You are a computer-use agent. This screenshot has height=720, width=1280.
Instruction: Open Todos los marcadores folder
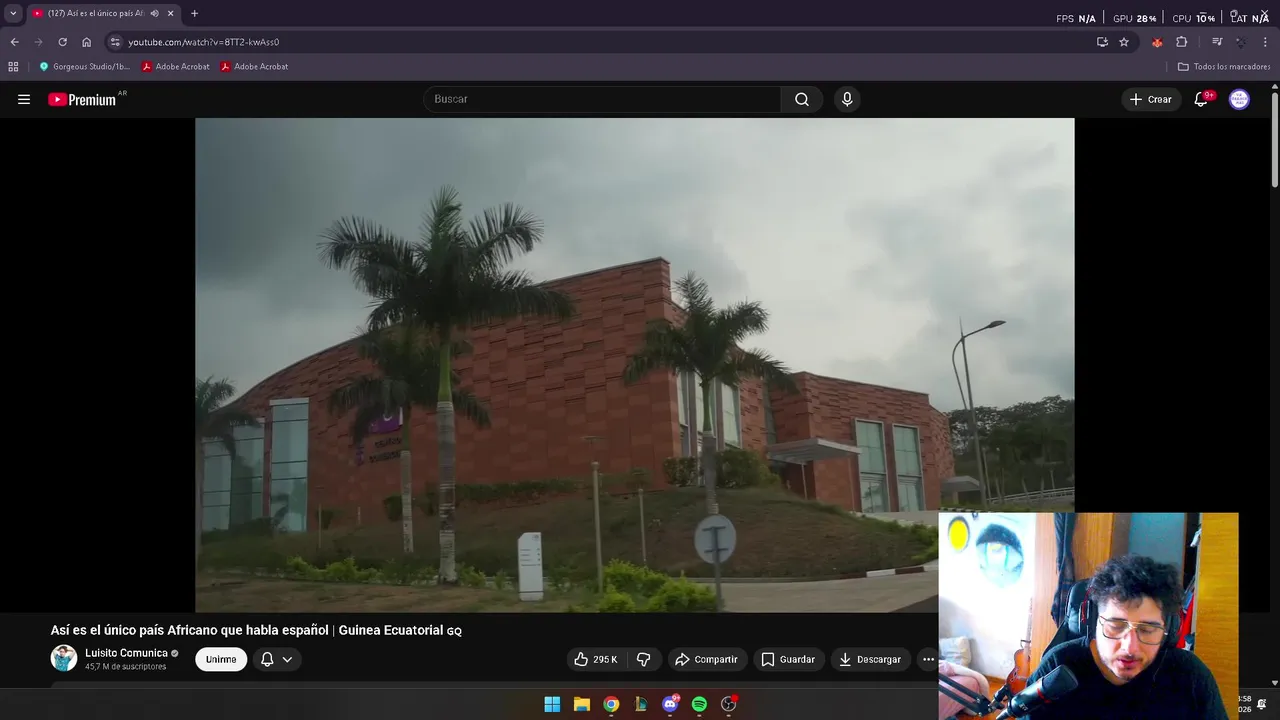pyautogui.click(x=1224, y=67)
